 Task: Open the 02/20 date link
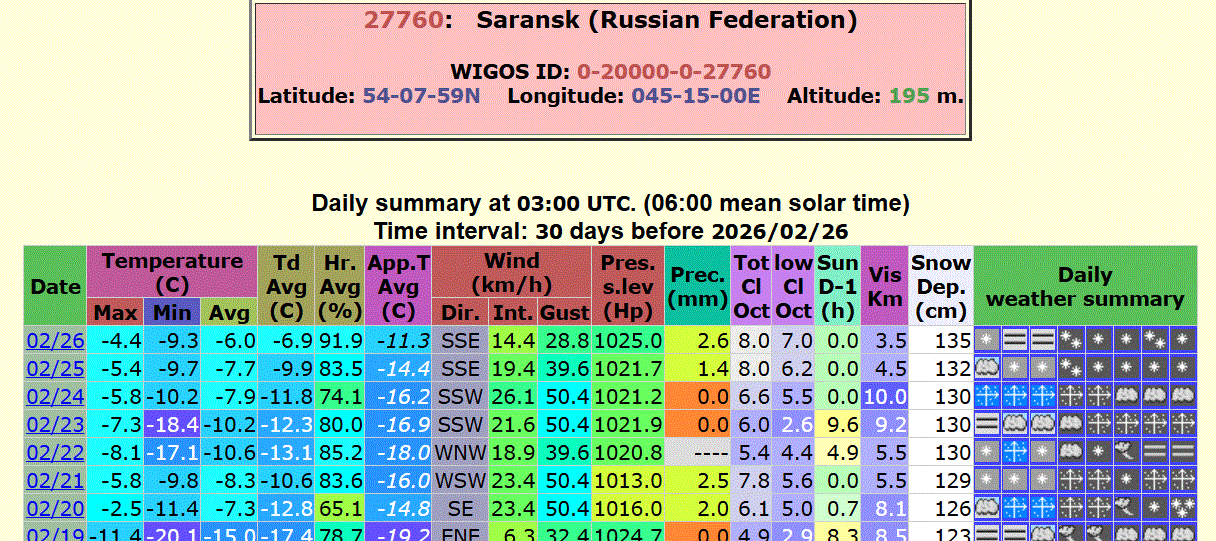[55, 509]
